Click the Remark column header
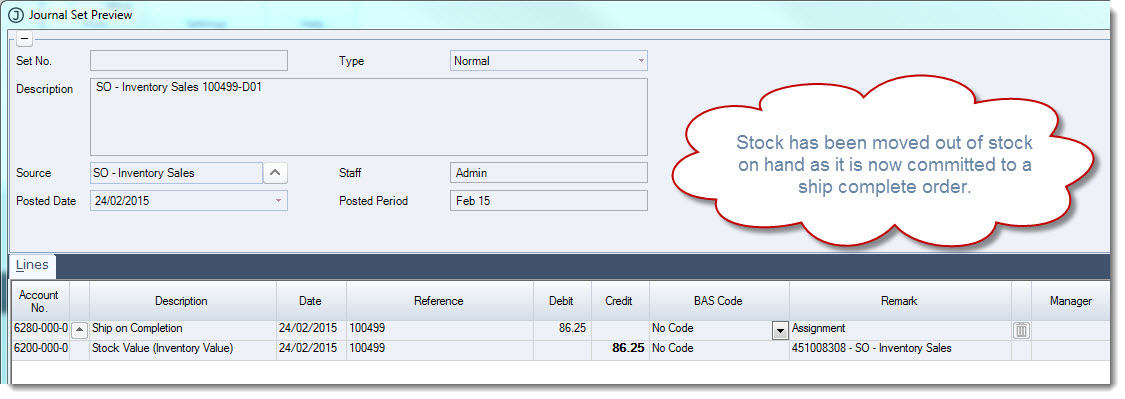The image size is (1125, 399). tap(900, 301)
